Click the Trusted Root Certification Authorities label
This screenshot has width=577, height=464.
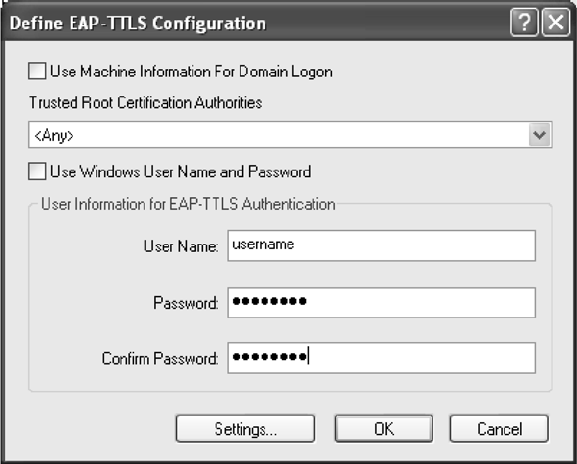tap(146, 103)
